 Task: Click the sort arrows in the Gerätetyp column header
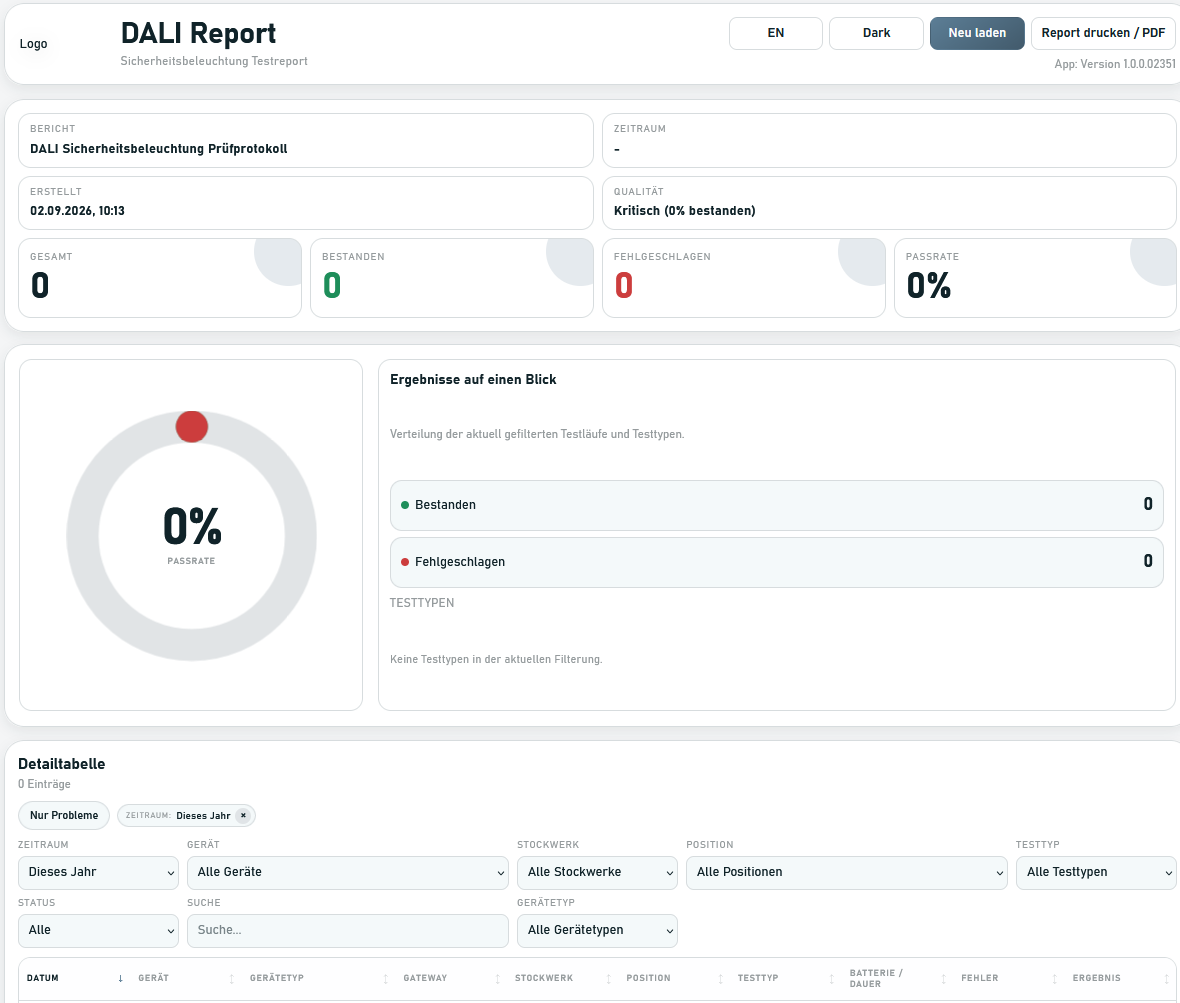click(385, 978)
